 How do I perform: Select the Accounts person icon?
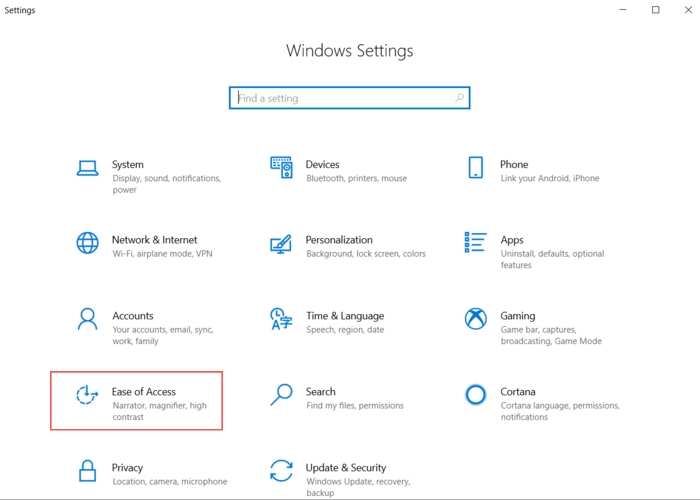click(x=88, y=319)
